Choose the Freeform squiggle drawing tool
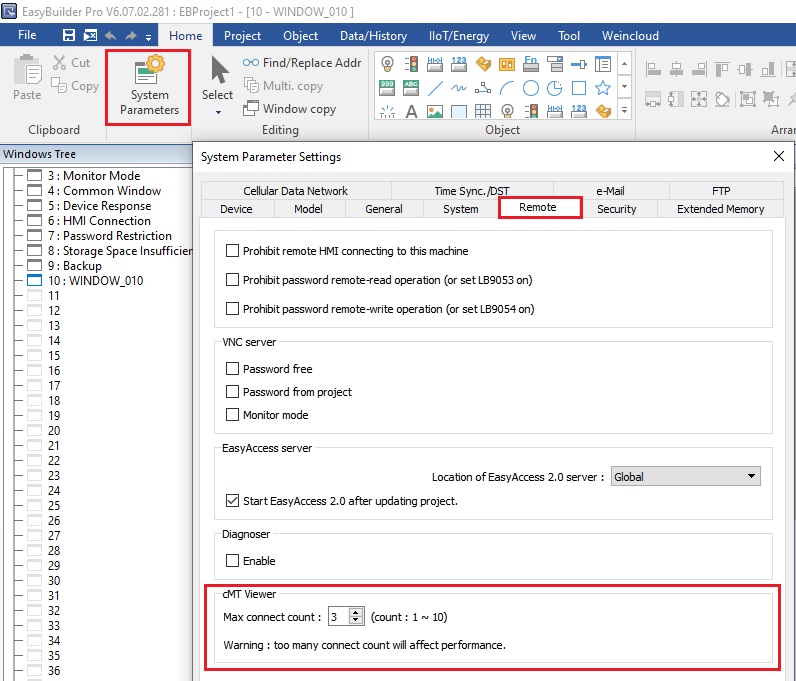 459,88
